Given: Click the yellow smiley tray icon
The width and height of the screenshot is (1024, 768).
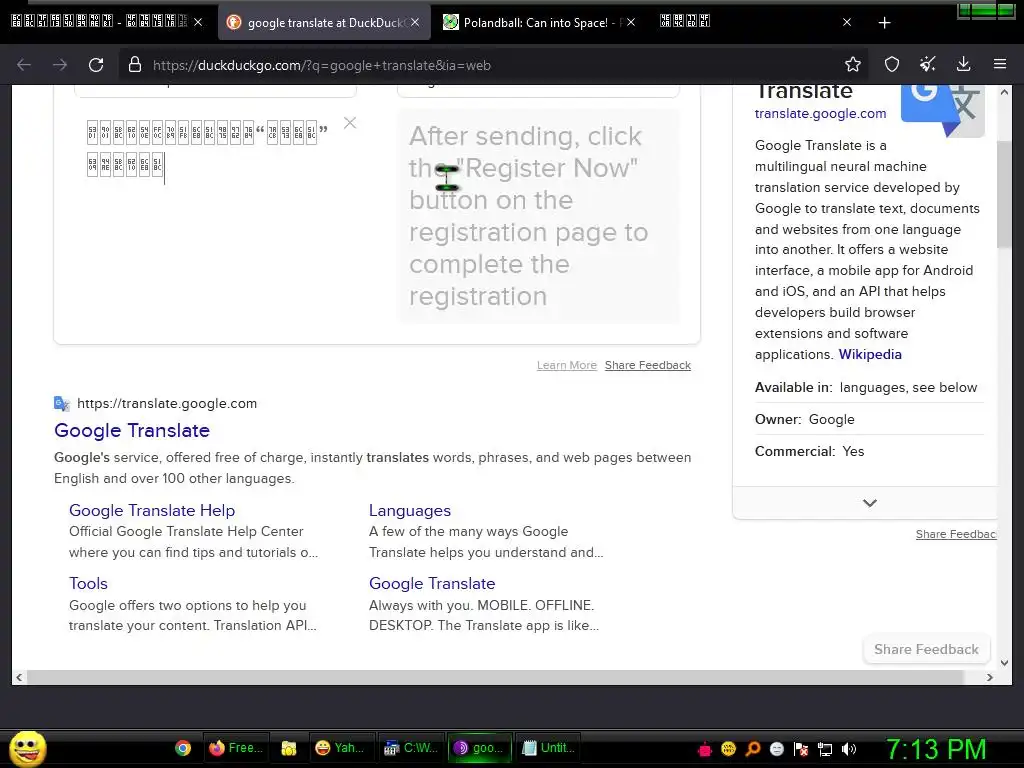Looking at the screenshot, I should 728,749.
